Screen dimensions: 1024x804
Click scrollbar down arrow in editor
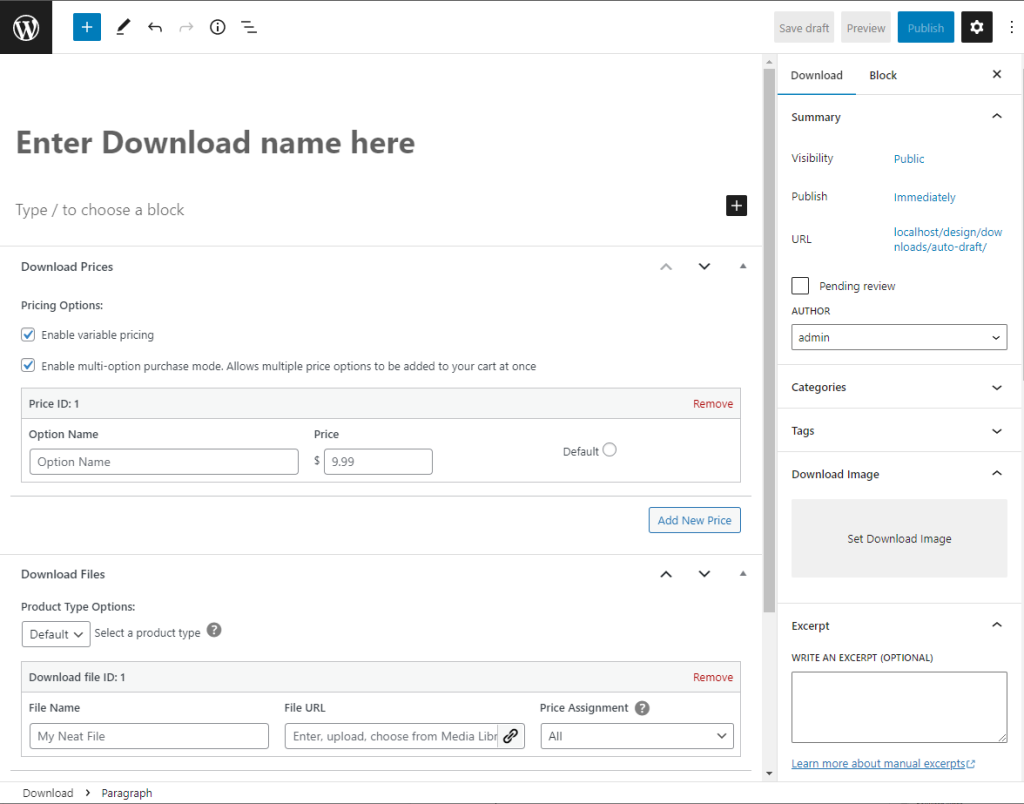pyautogui.click(x=769, y=773)
